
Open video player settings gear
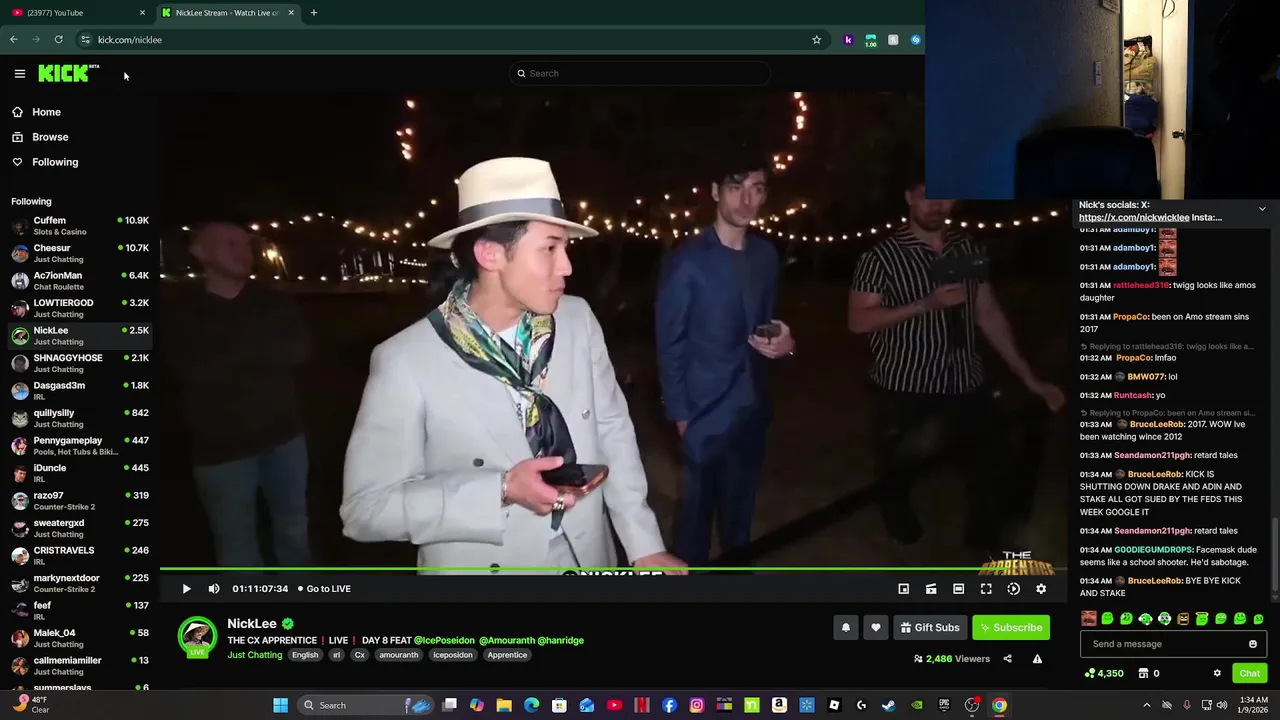(x=1041, y=589)
